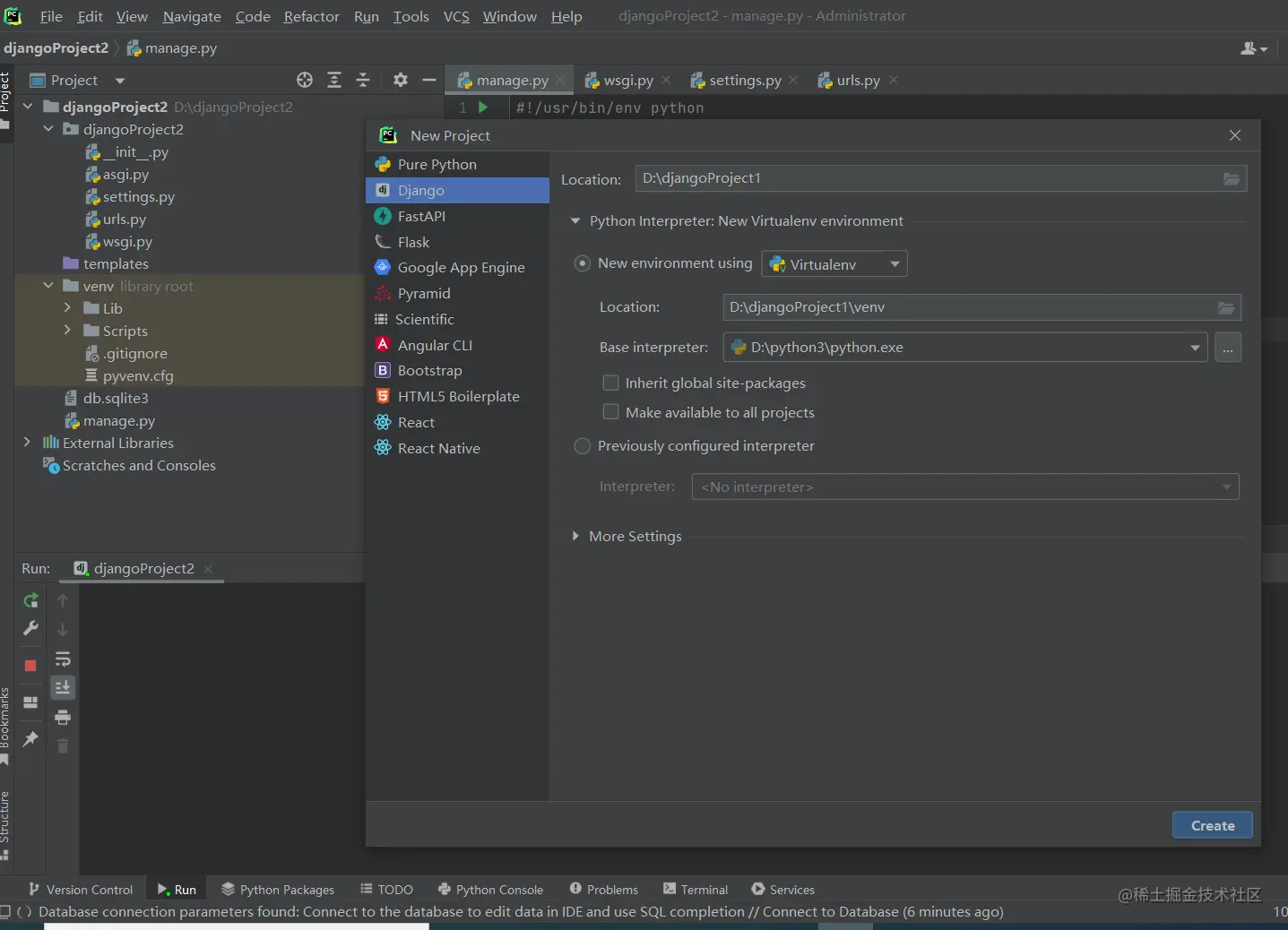
Task: Open base interpreter browse ellipsis button
Action: (x=1228, y=348)
